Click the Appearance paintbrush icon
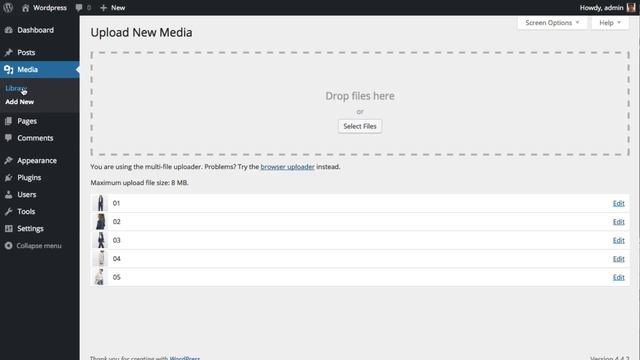The height and width of the screenshot is (360, 640). (x=9, y=160)
